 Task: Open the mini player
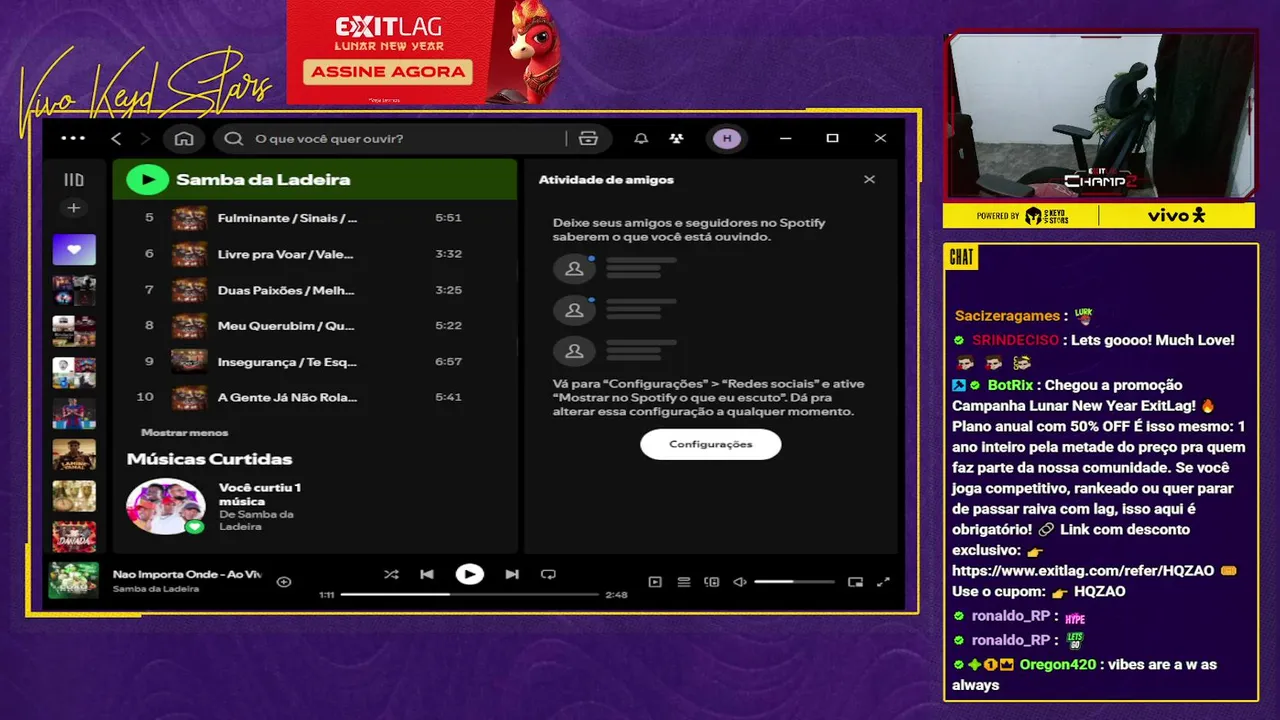click(855, 581)
